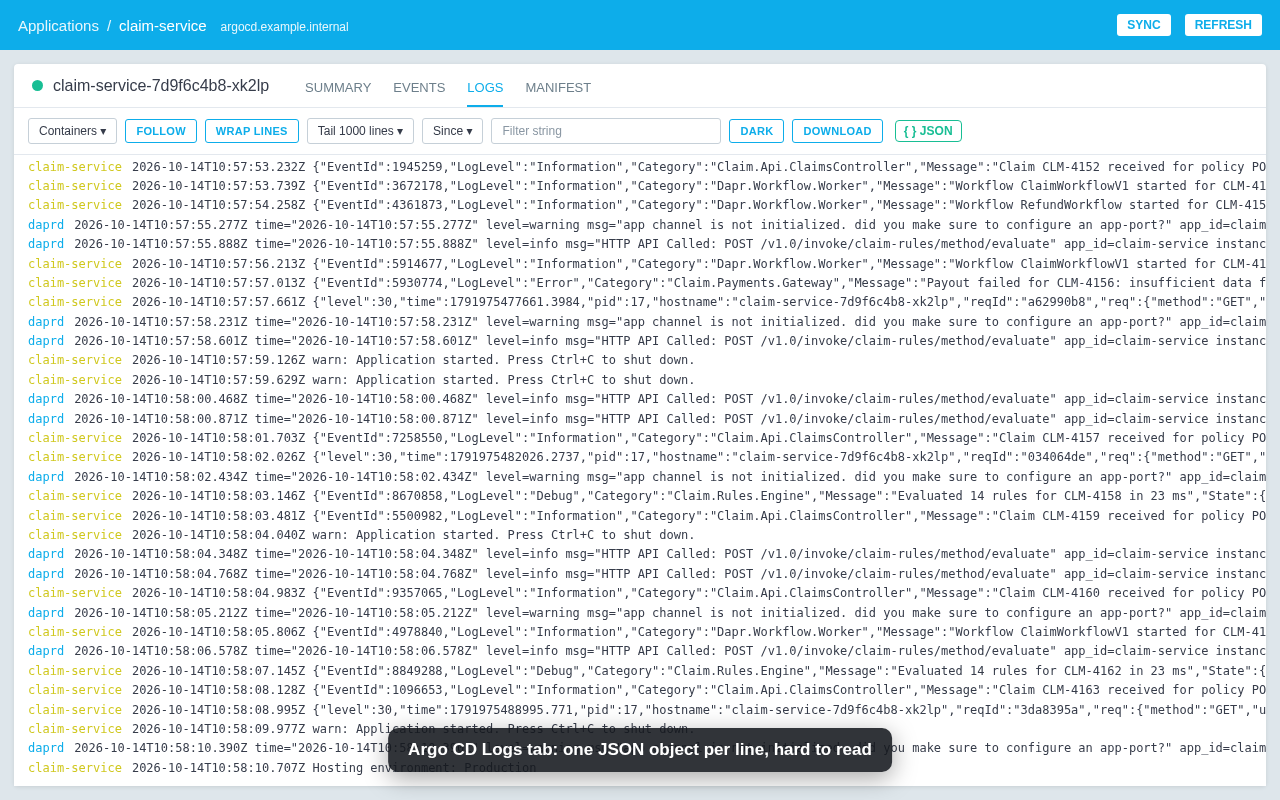1280x800 pixels.
Task: Select log line with reqId a62990b8
Action: 640,302
